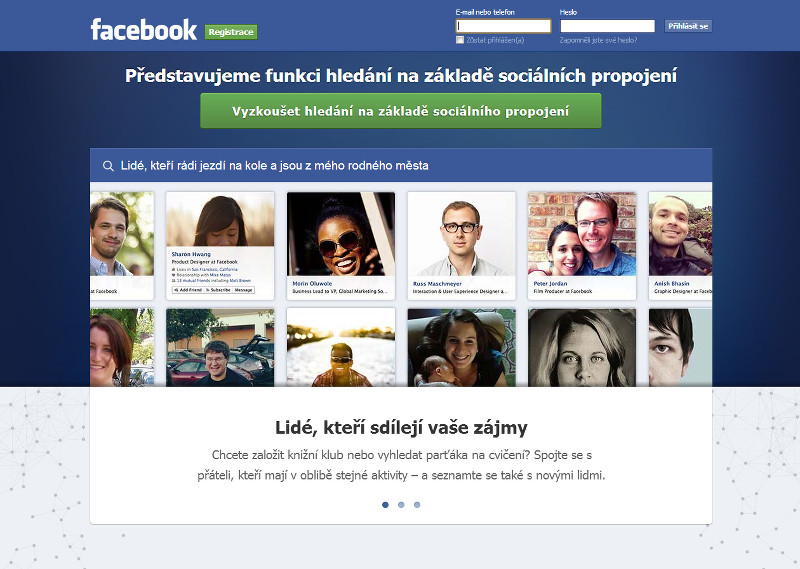Click 'Lives in San Francisco, California' text
The image size is (800, 569).
click(x=207, y=269)
